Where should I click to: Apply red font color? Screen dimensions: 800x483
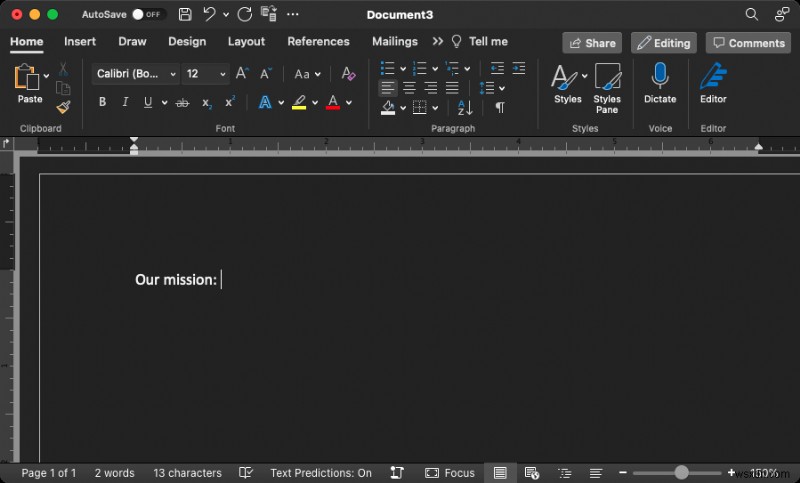[x=333, y=103]
